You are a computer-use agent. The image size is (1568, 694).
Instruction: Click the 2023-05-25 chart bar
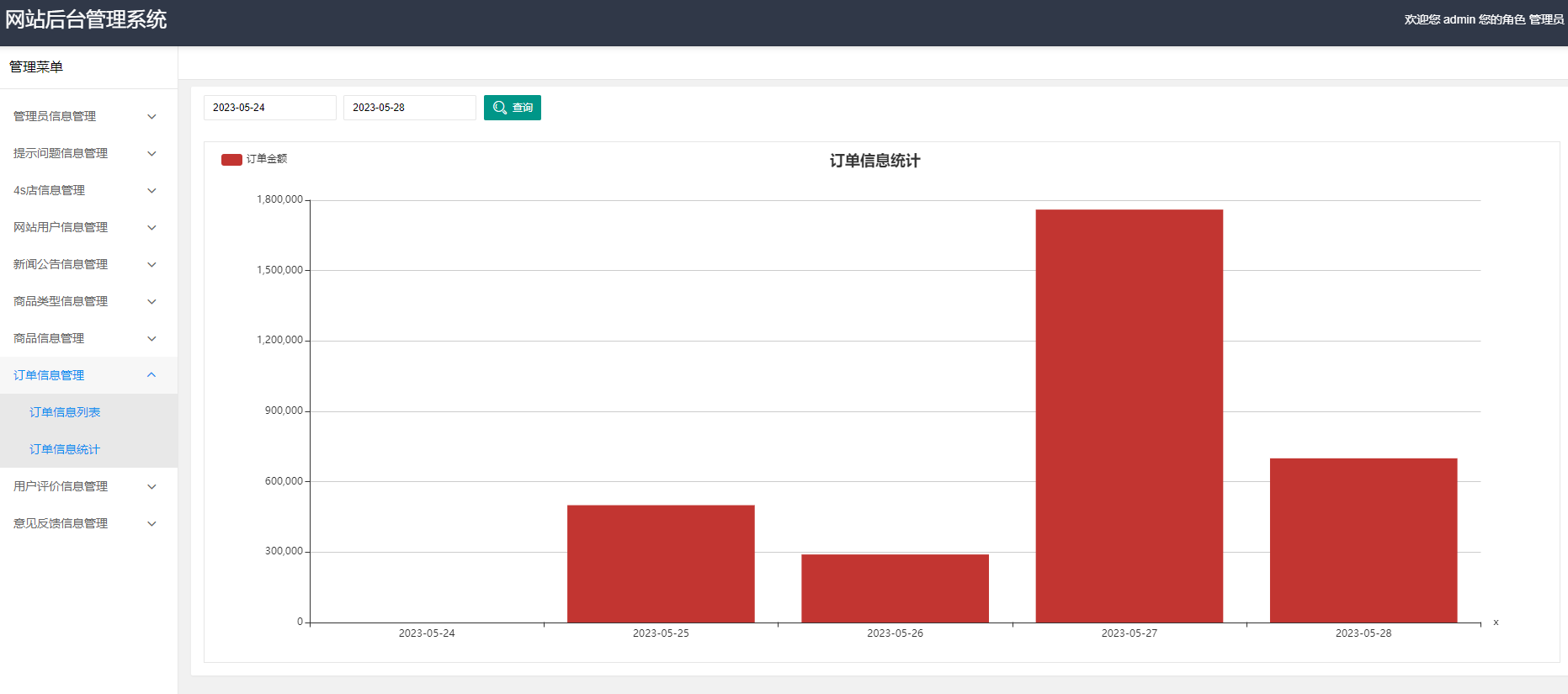(x=661, y=564)
